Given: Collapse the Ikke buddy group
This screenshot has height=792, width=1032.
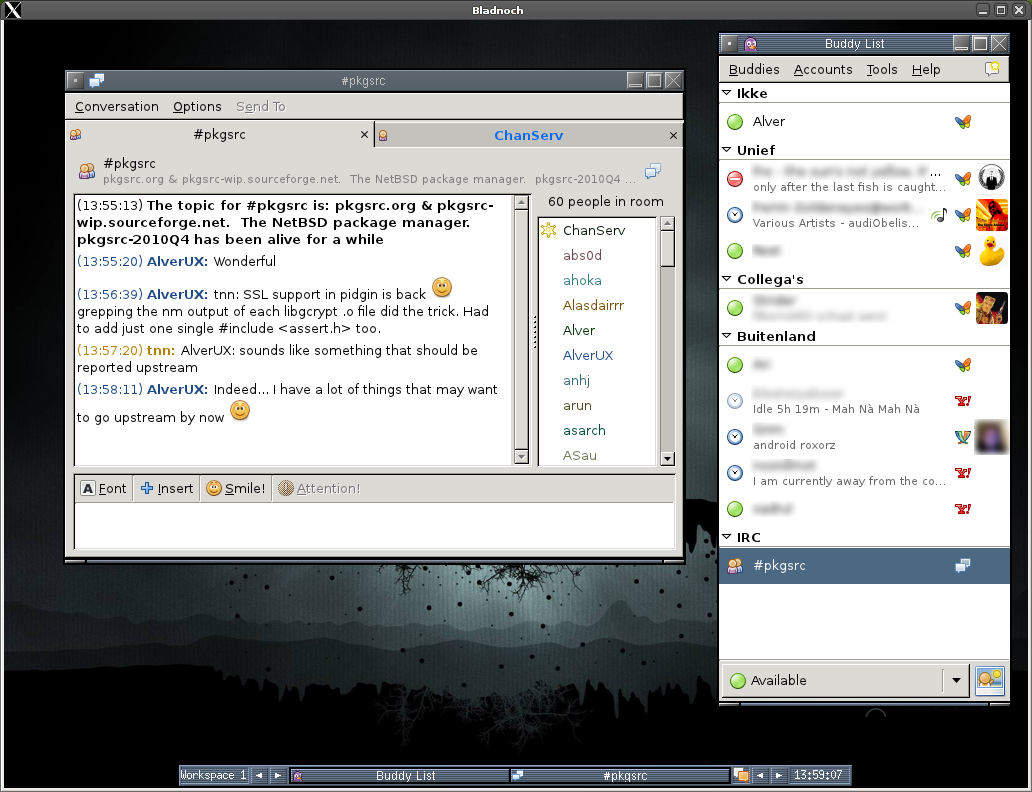Looking at the screenshot, I should click(727, 93).
